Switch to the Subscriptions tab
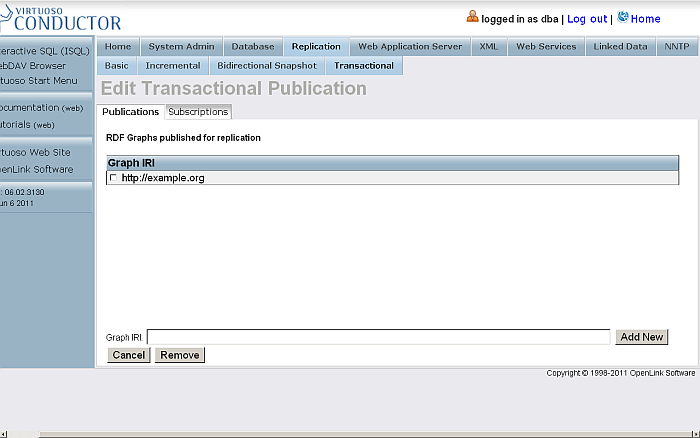700x438 pixels. click(198, 112)
